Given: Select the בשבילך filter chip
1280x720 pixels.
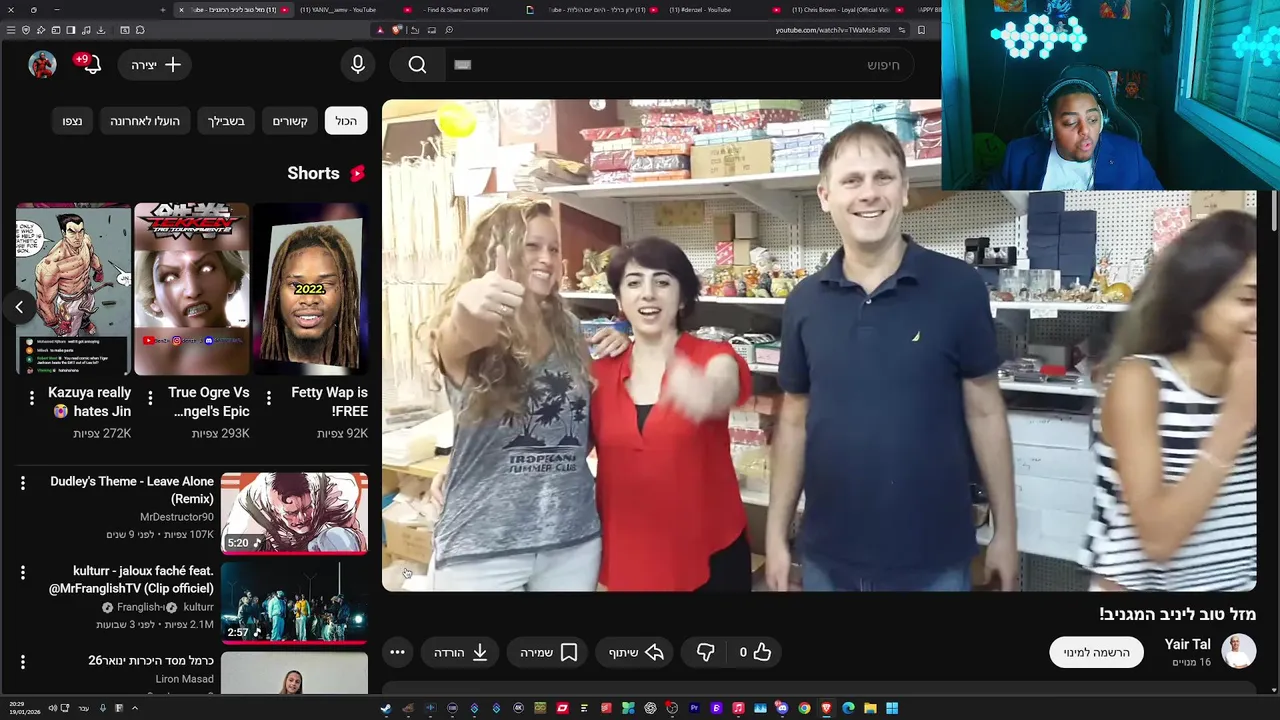Looking at the screenshot, I should click(x=226, y=121).
